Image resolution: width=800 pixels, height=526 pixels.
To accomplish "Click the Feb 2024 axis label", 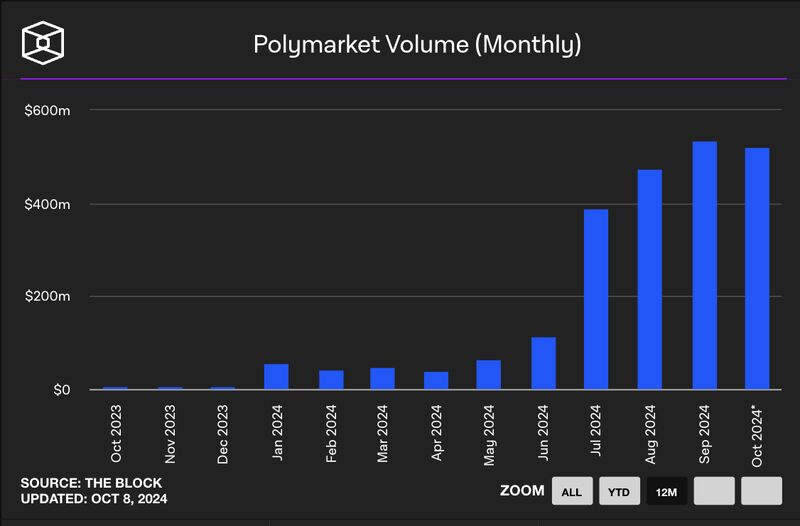I will [x=332, y=434].
